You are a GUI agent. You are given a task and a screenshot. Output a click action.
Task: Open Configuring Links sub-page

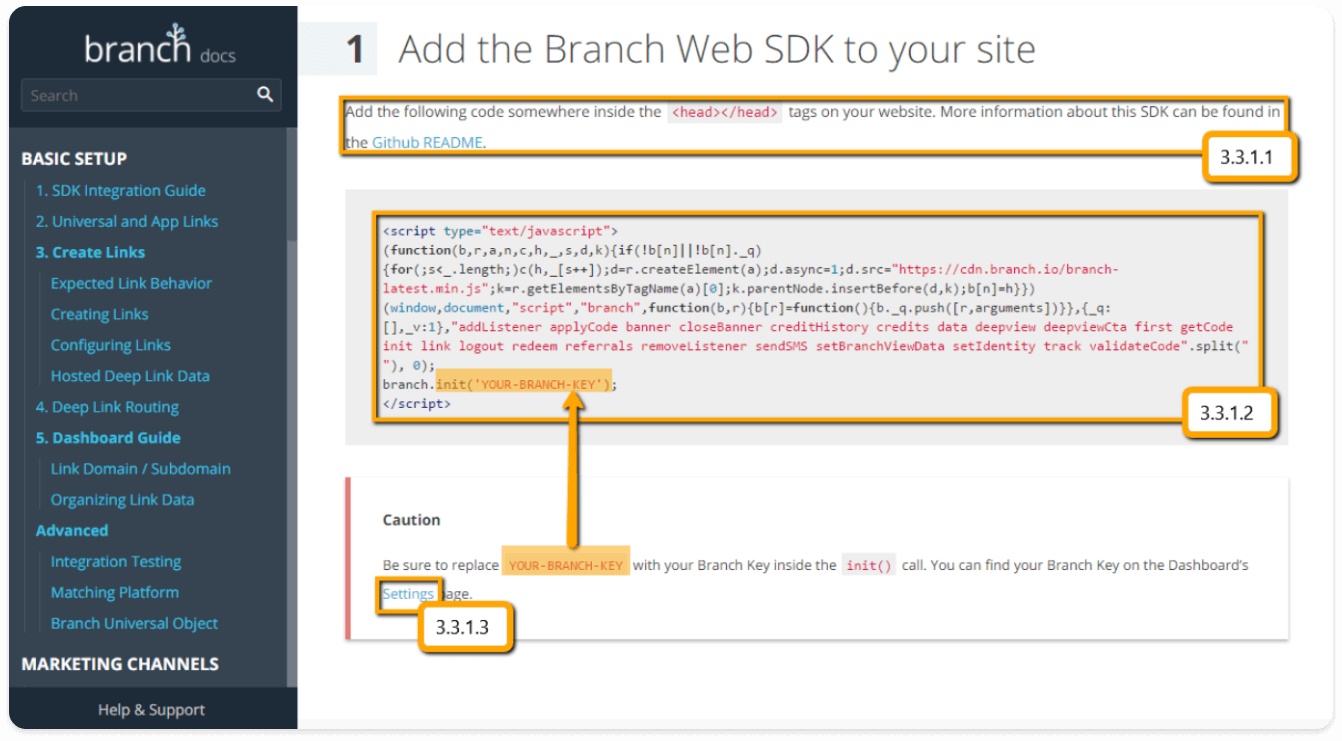[110, 345]
